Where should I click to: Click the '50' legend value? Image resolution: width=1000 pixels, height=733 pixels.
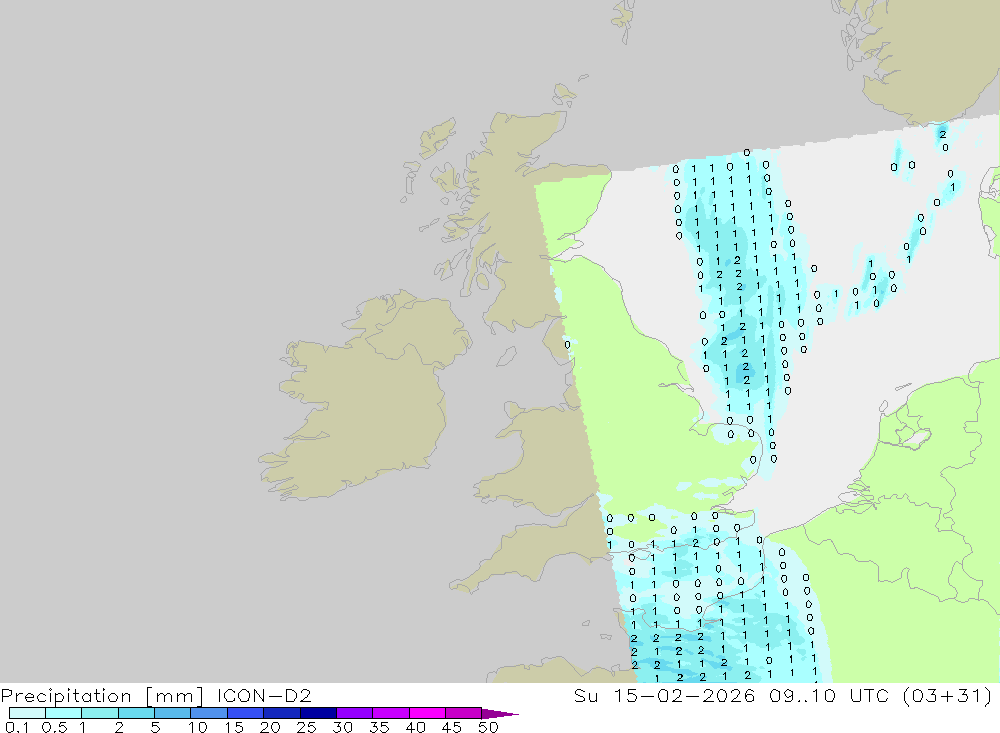(488, 727)
